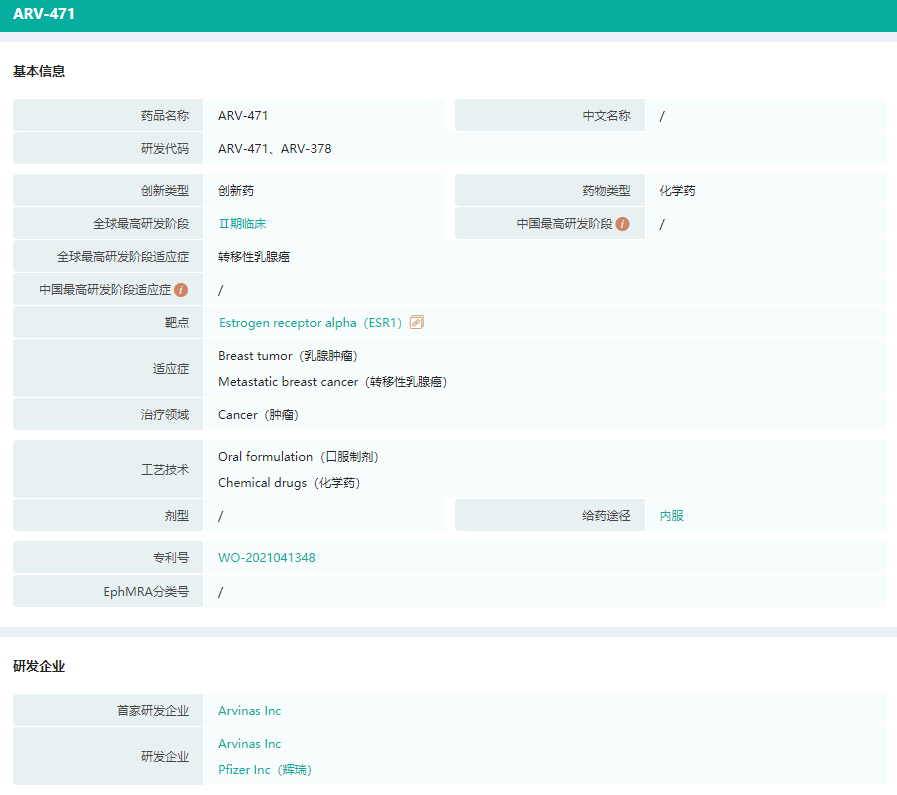
Task: Click the 内服 administration route link
Action: 671,516
